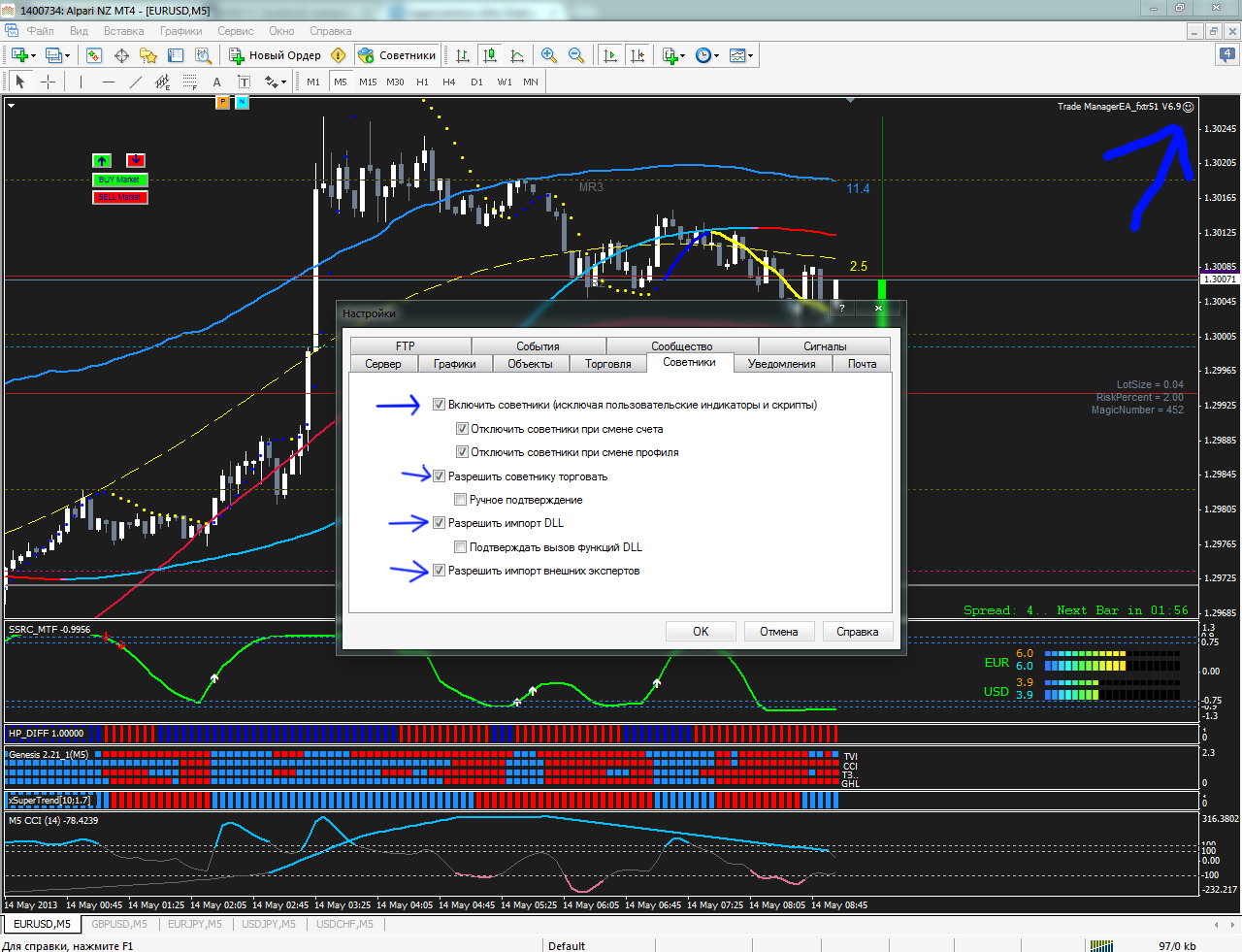Click the Отмена button

779,632
